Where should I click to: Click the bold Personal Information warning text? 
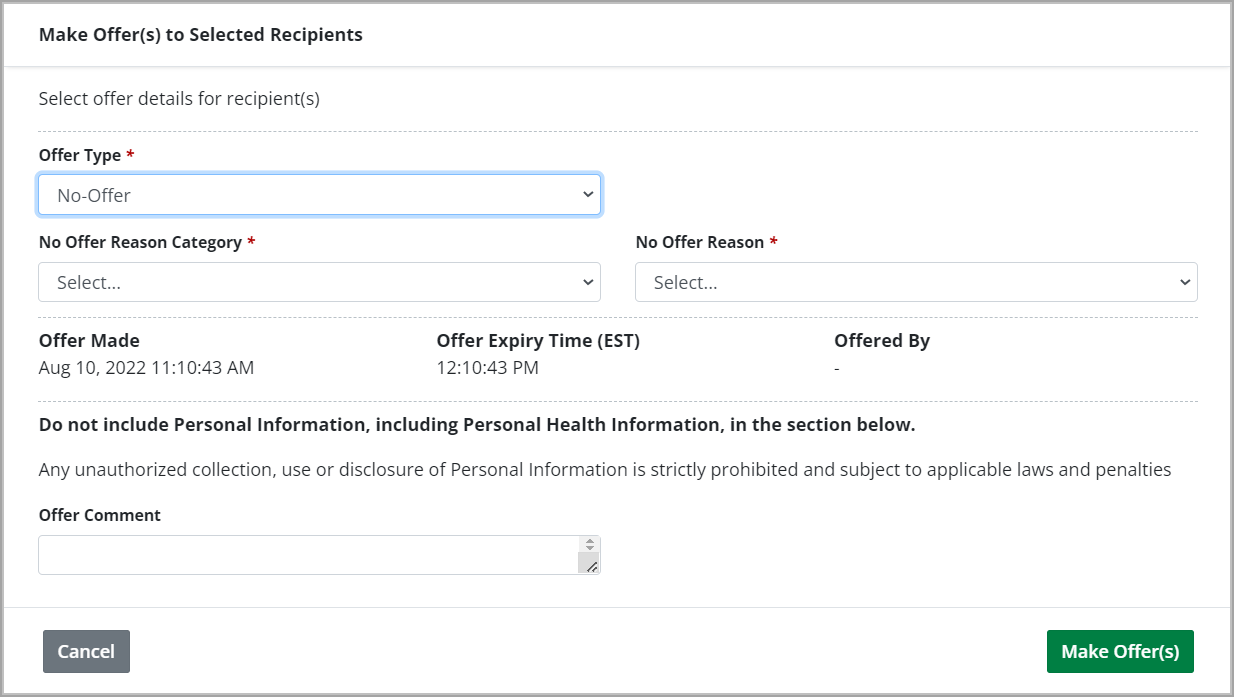476,425
